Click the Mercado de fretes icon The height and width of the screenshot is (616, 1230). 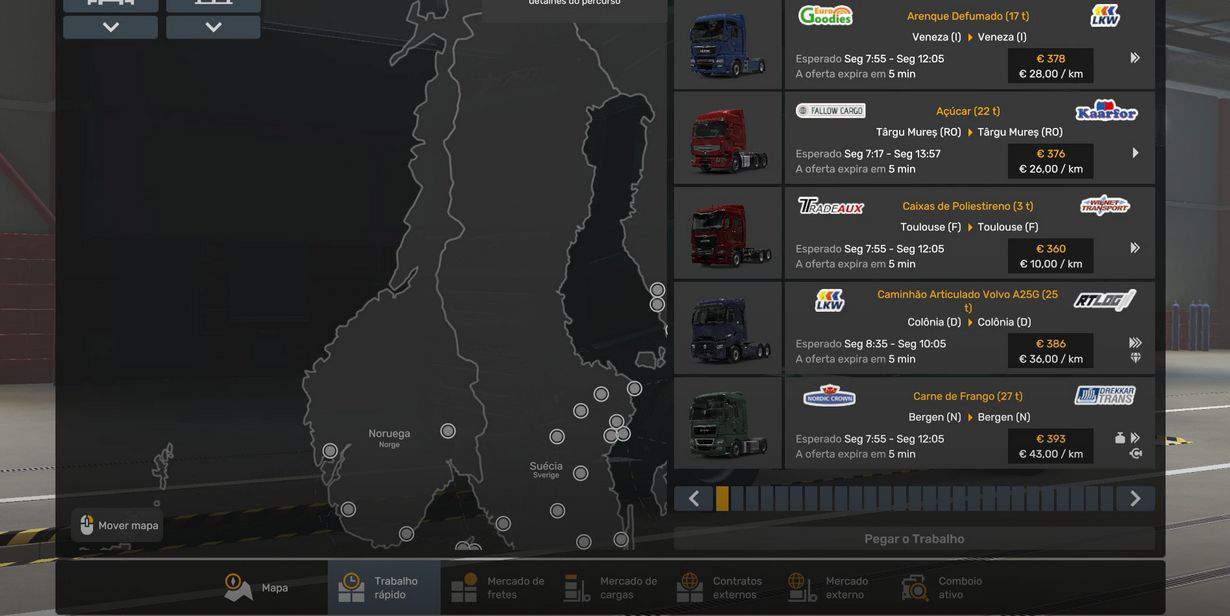click(x=464, y=588)
